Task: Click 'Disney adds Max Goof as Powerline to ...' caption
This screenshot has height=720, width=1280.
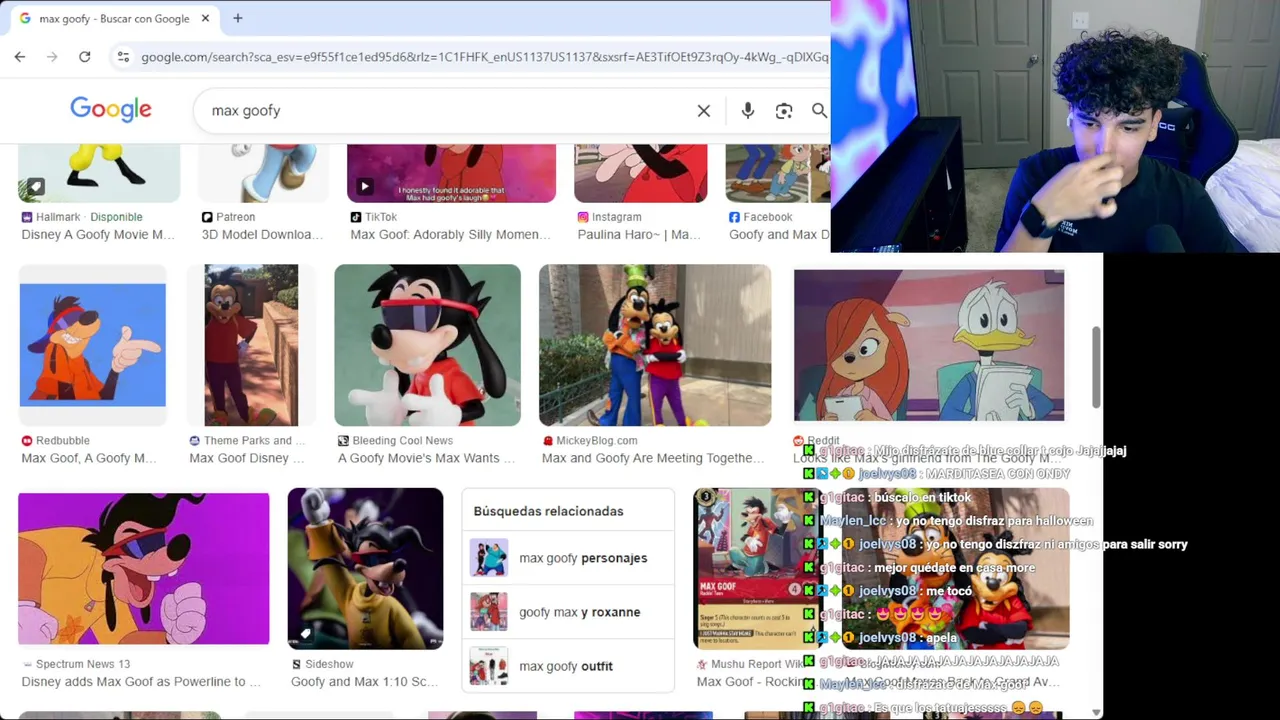Action: pyautogui.click(x=141, y=682)
